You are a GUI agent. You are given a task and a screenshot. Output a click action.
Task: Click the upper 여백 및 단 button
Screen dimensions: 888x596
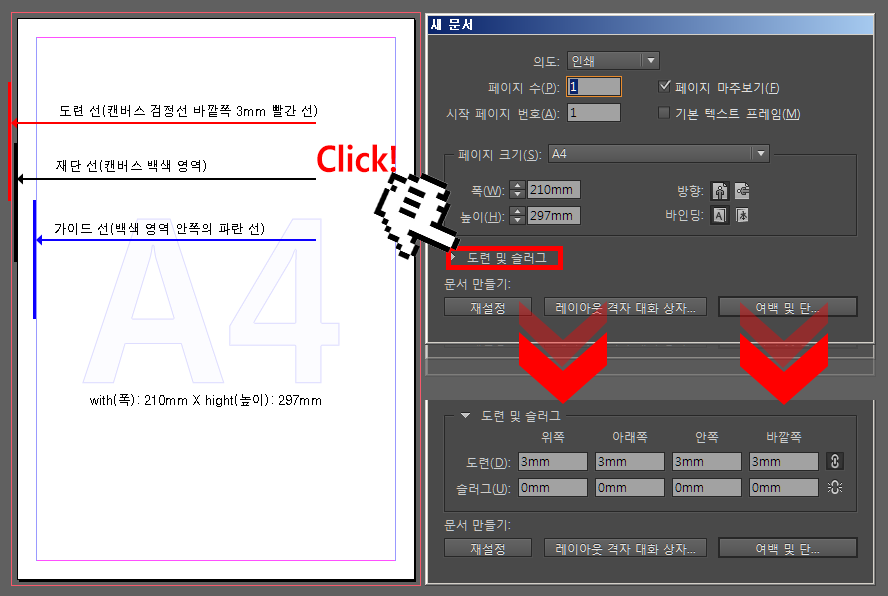click(787, 307)
